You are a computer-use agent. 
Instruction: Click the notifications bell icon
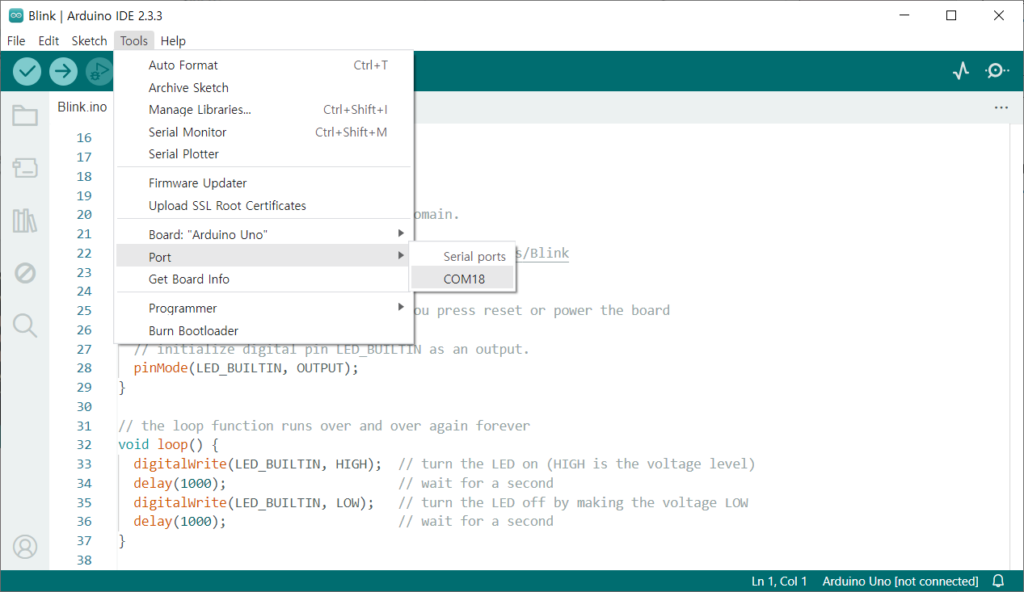pos(999,581)
